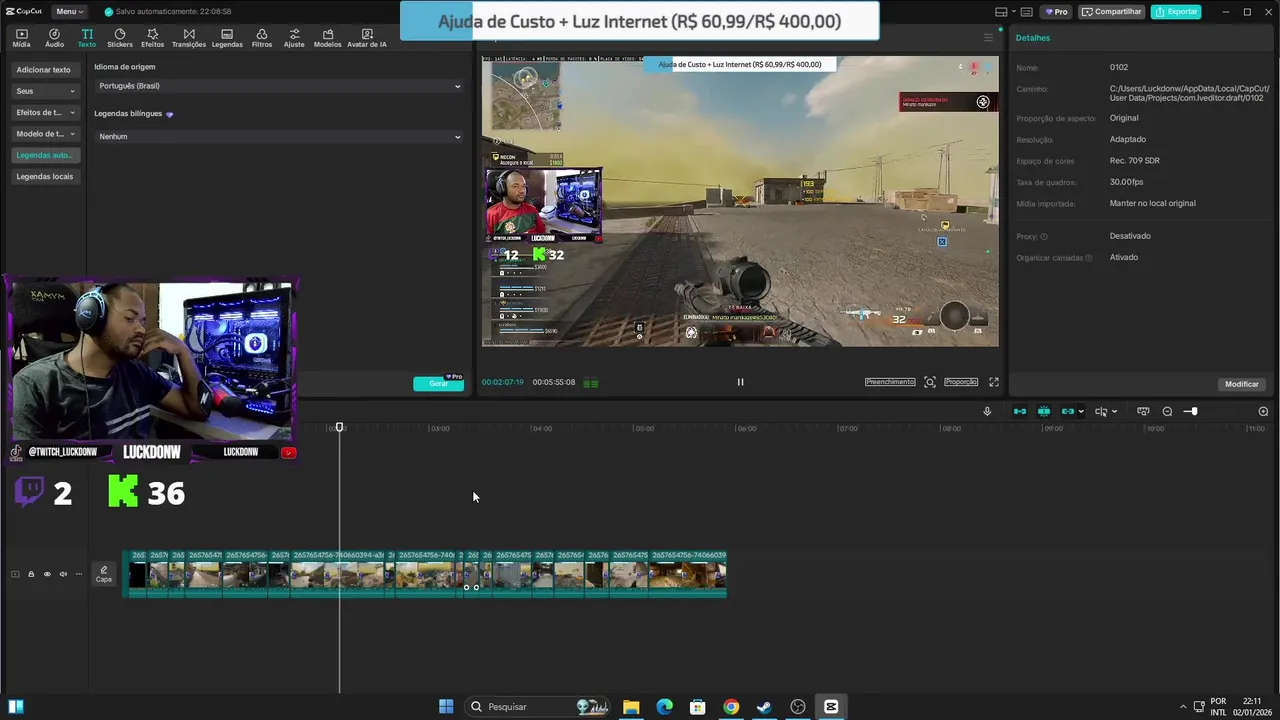Click the zoom-to-fit timeline icon
Image resolution: width=1280 pixels, height=720 pixels.
1143,412
